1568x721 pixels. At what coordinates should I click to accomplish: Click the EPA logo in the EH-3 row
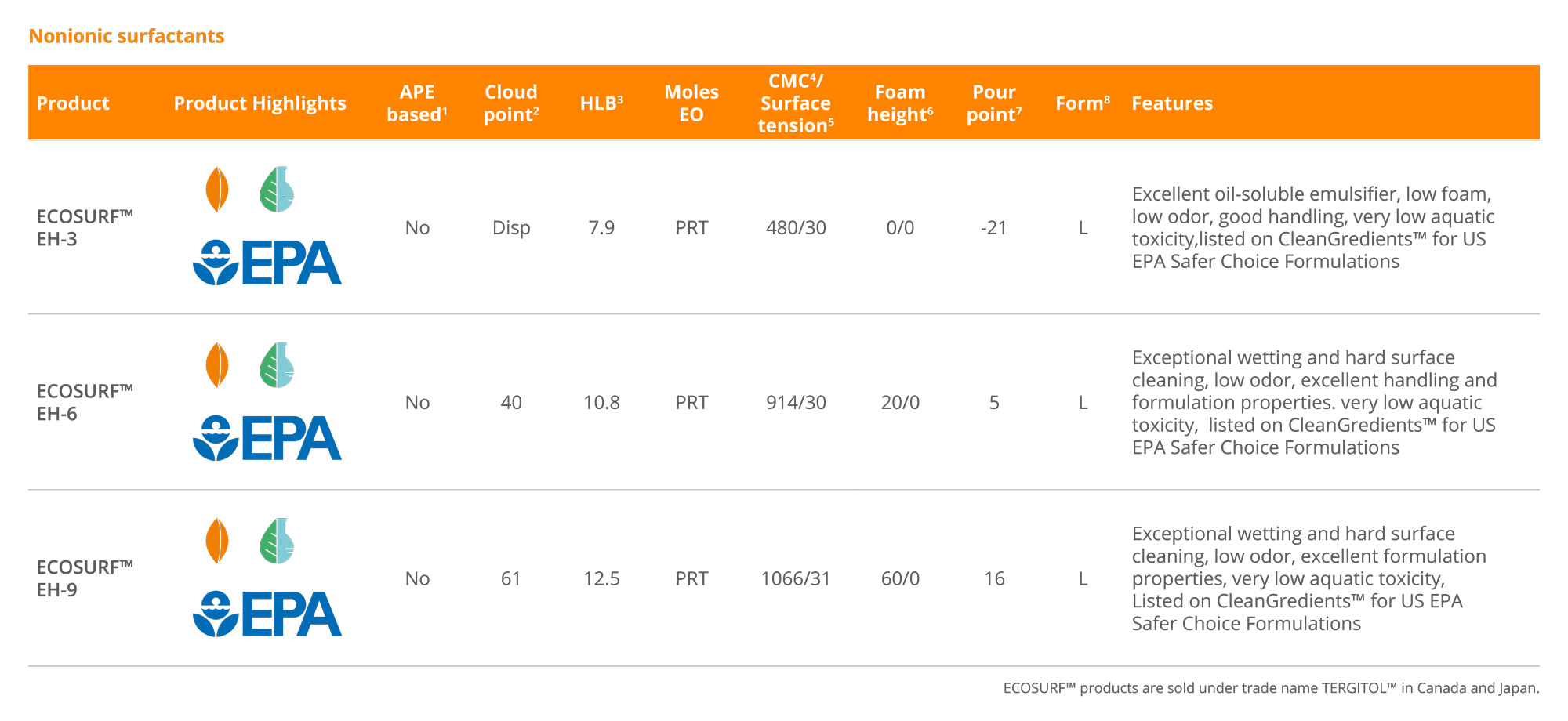click(x=267, y=262)
